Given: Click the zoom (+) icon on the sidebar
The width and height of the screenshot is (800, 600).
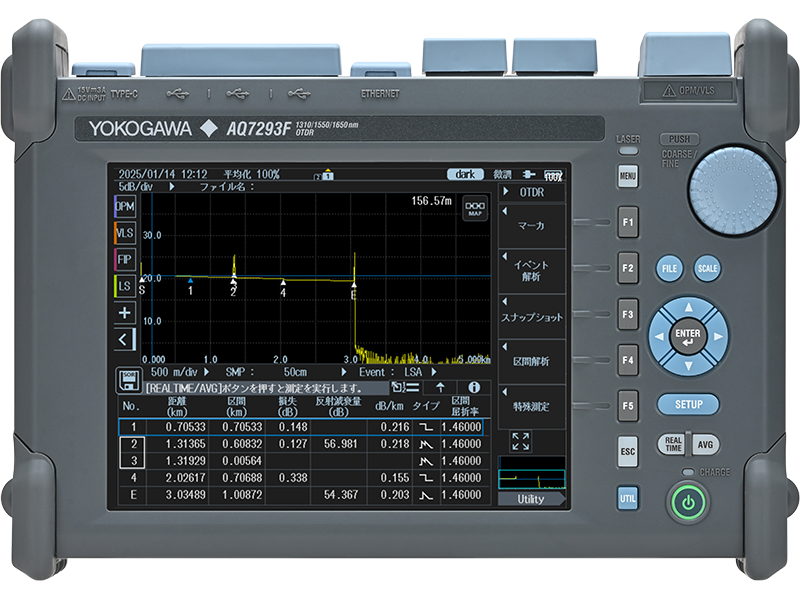Looking at the screenshot, I should pos(122,313).
